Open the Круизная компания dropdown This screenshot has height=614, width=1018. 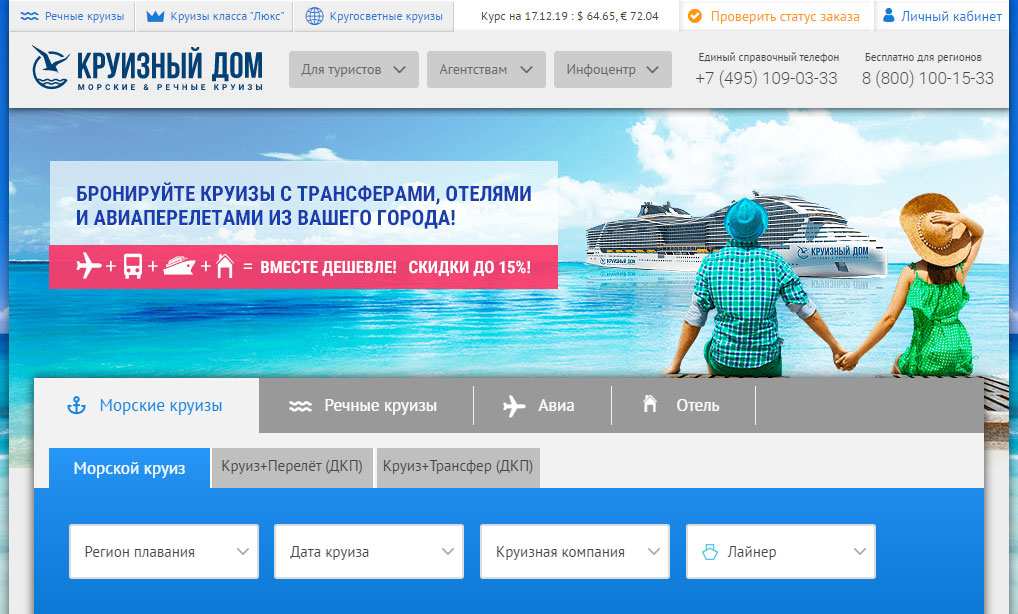click(575, 551)
